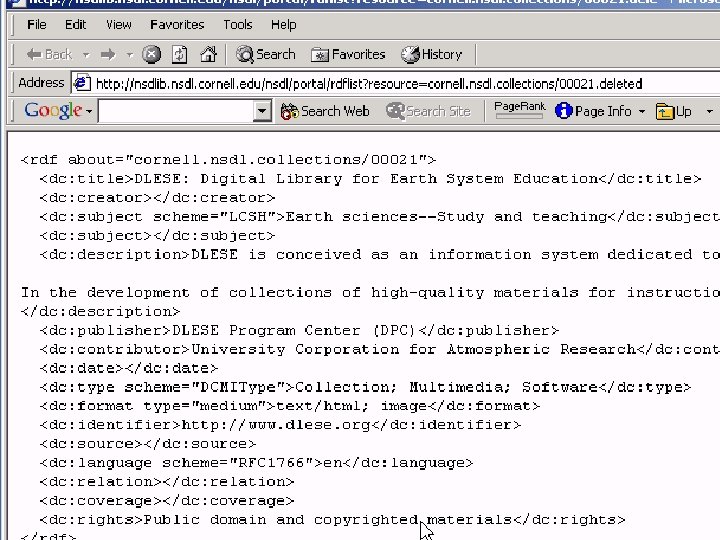Open the Forward history dropdown arrow
The width and height of the screenshot is (720, 540).
pos(130,55)
